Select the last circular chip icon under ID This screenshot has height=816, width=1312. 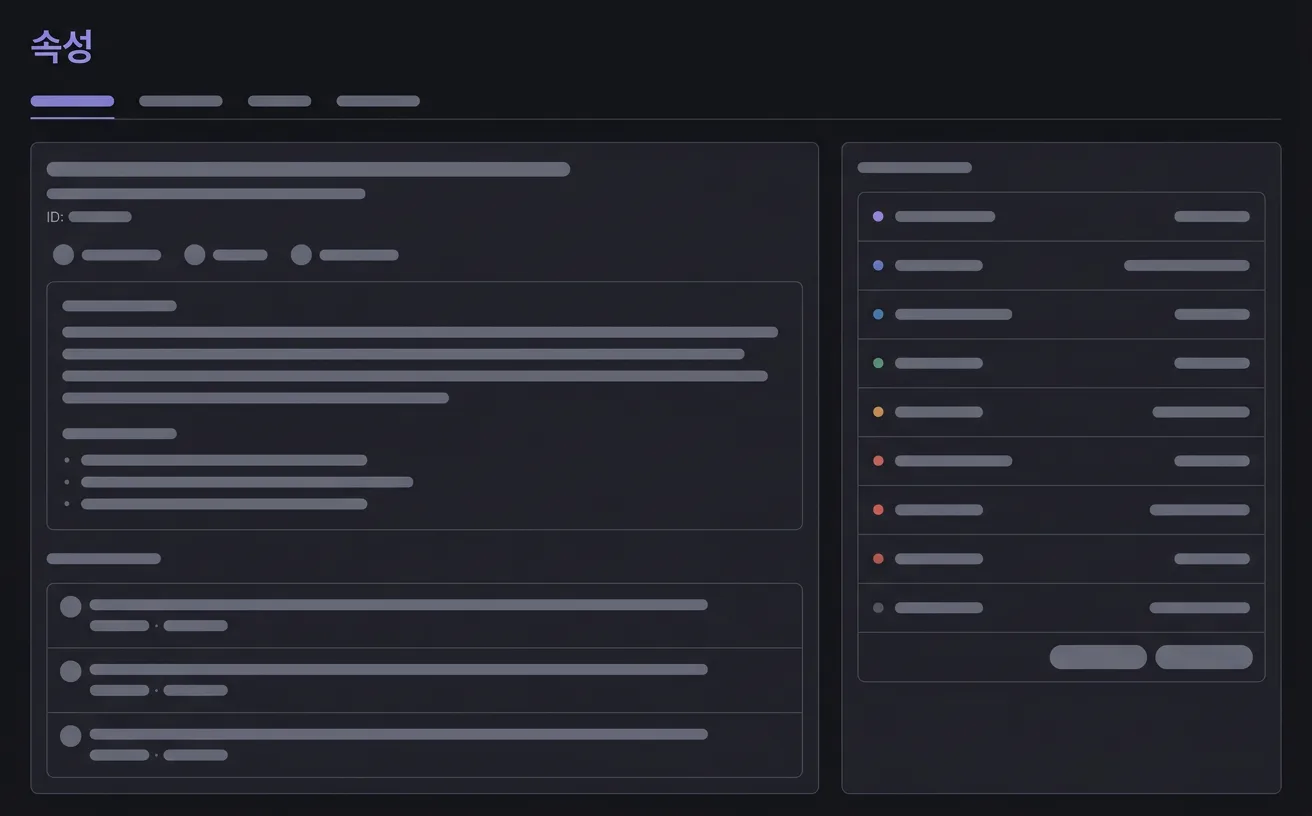(301, 255)
